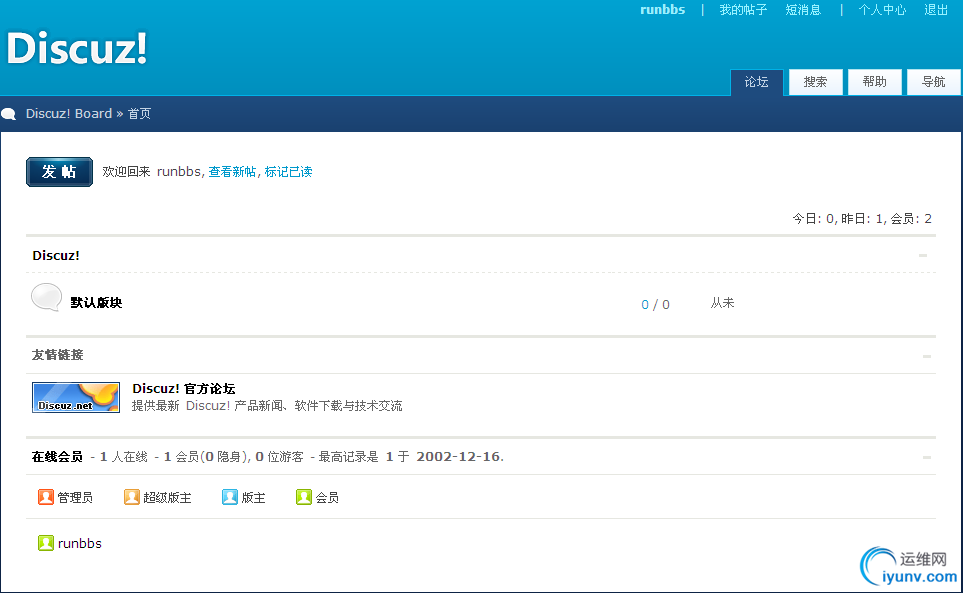Viewport: 963px width, 593px height.
Task: Click the Discuz! logo in the header
Action: pyautogui.click(x=77, y=48)
